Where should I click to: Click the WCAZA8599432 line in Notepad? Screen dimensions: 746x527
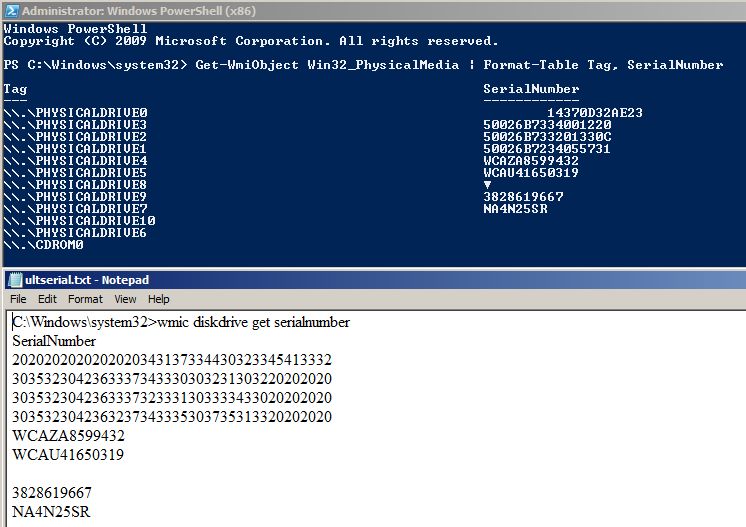(x=68, y=436)
